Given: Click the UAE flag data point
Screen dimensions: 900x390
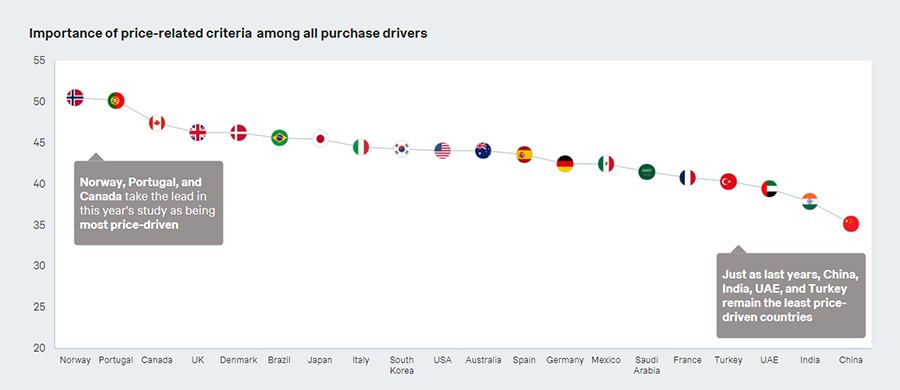Looking at the screenshot, I should pyautogui.click(x=769, y=188).
